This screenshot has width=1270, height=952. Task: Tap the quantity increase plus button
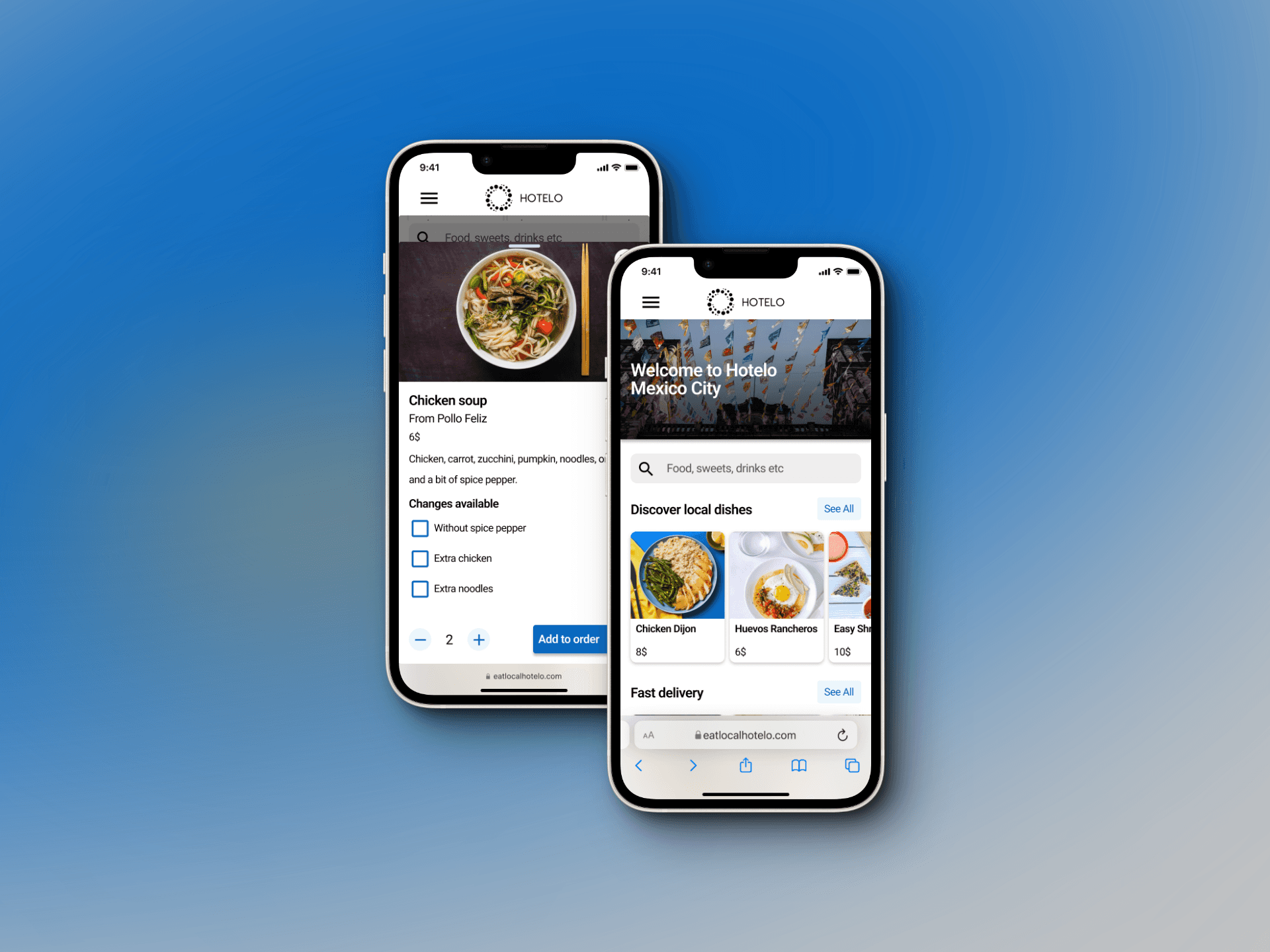[x=479, y=638]
